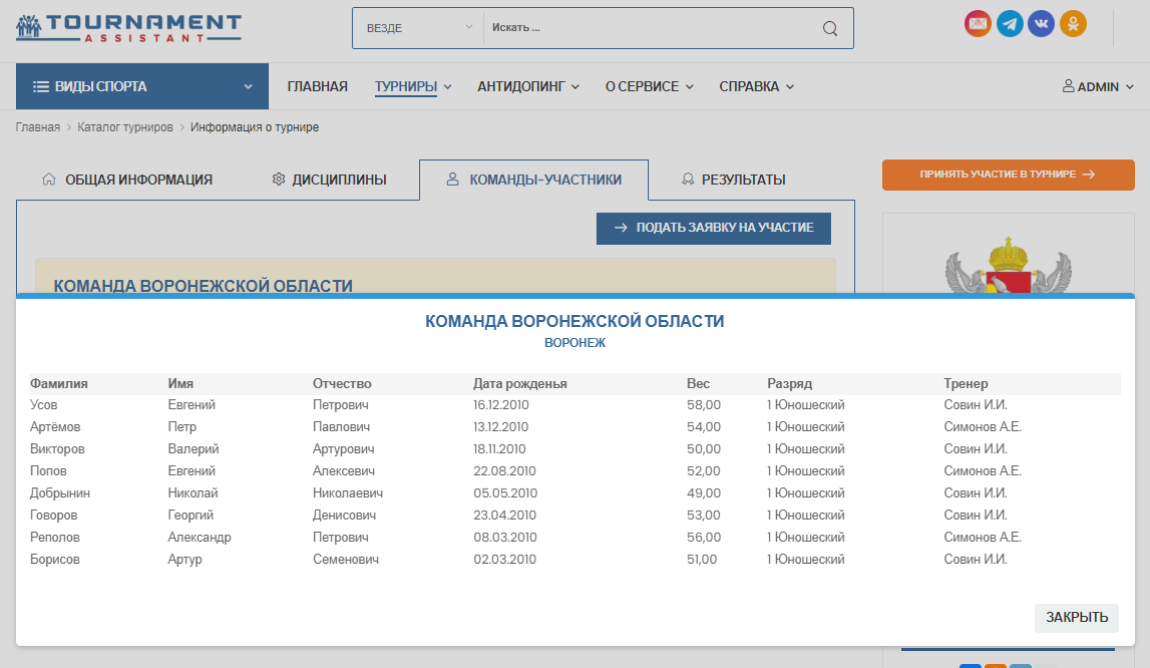Click the search magnifier icon
This screenshot has height=668, width=1150.
[x=830, y=28]
